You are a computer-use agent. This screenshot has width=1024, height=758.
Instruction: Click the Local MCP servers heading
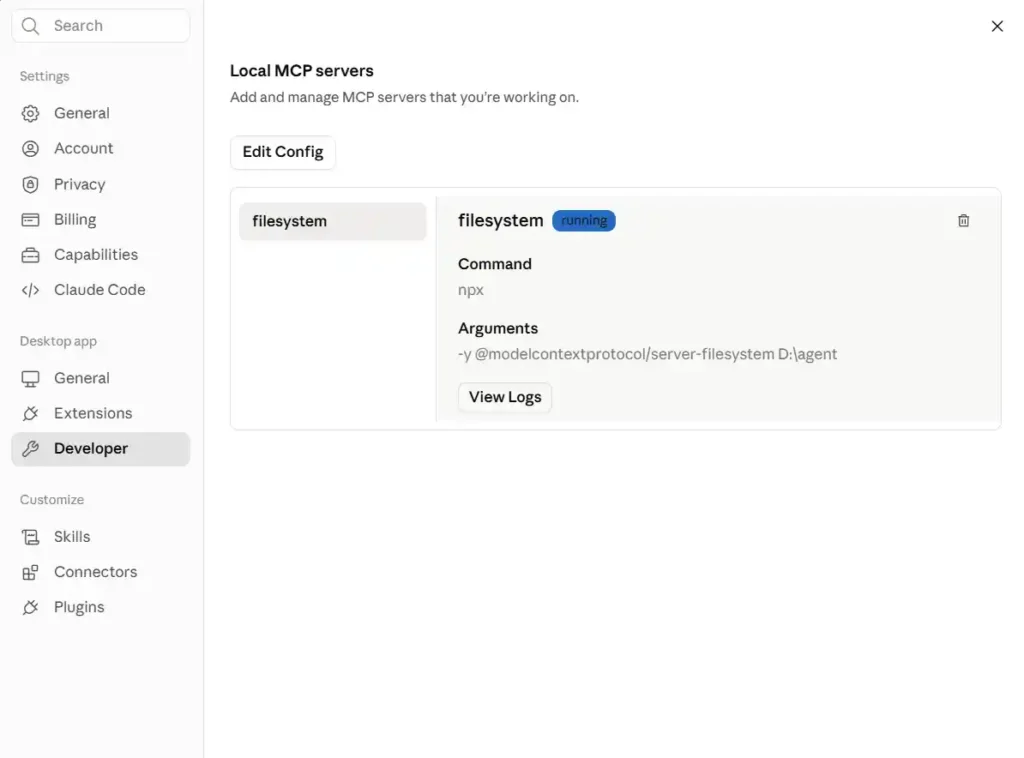click(302, 71)
